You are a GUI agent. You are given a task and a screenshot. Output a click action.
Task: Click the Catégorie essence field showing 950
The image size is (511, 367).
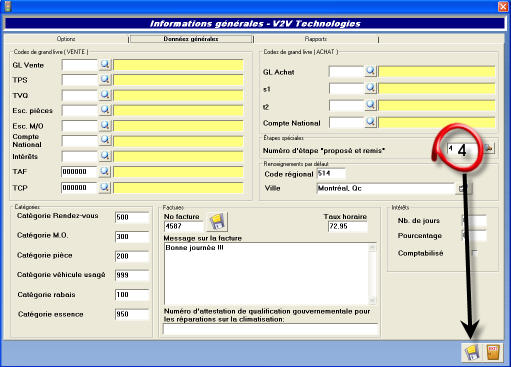click(132, 314)
